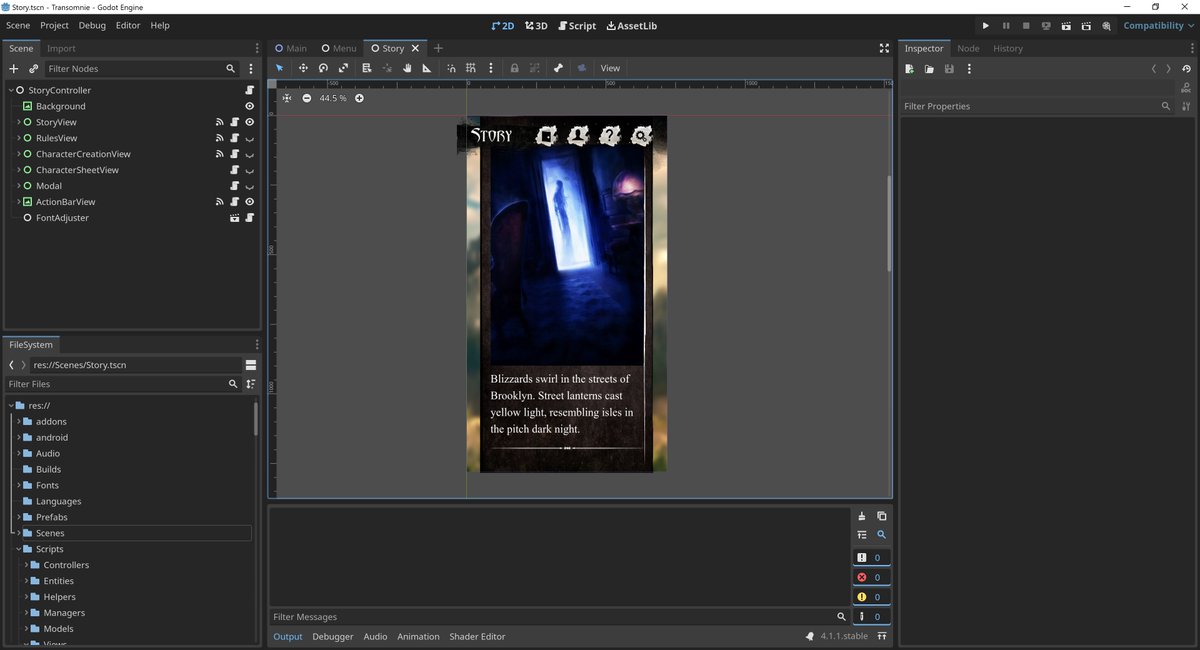This screenshot has height=650, width=1200.
Task: Open script attached to StoryController
Action: [x=249, y=90]
